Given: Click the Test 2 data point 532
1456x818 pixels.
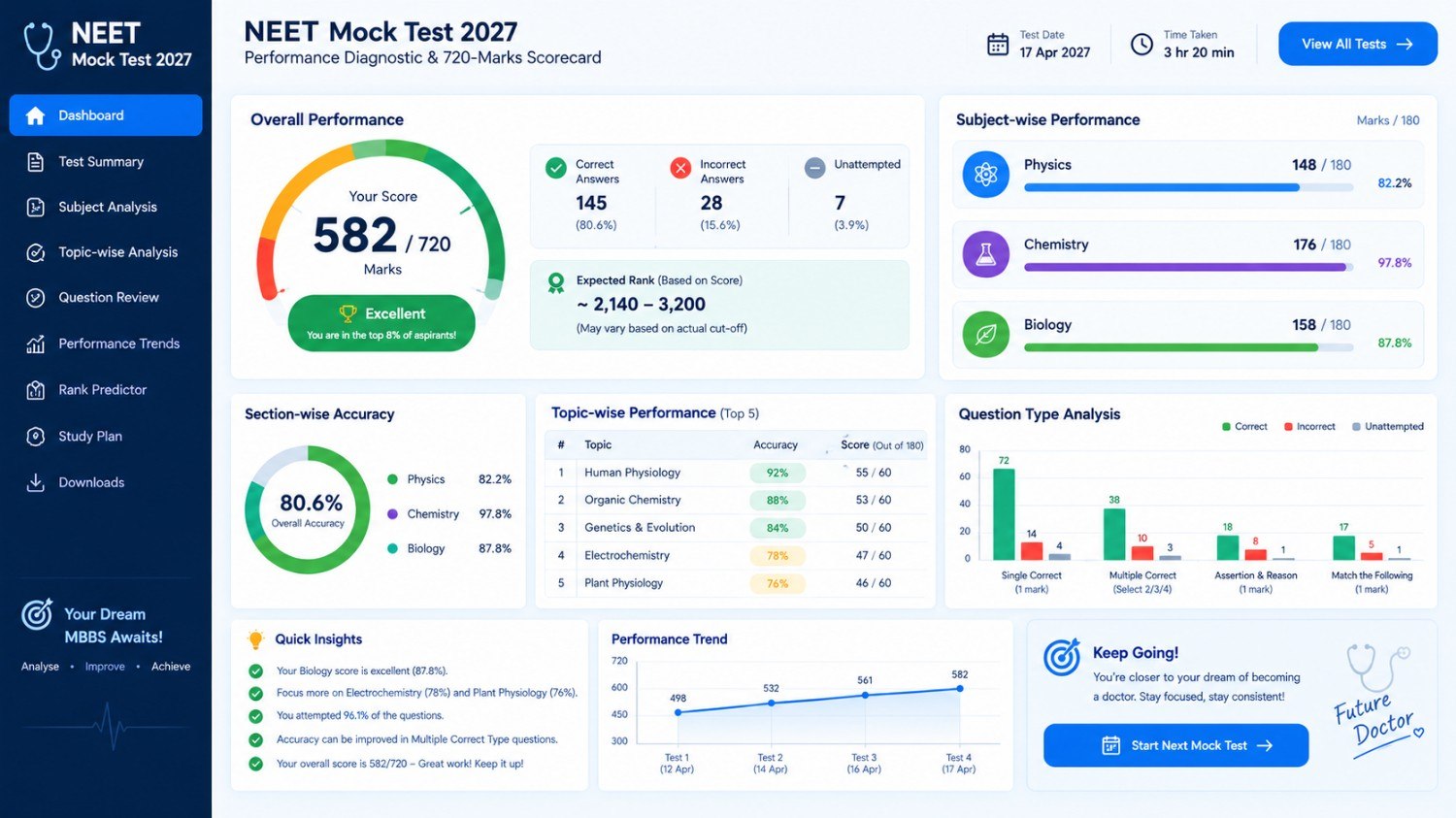Looking at the screenshot, I should [772, 703].
